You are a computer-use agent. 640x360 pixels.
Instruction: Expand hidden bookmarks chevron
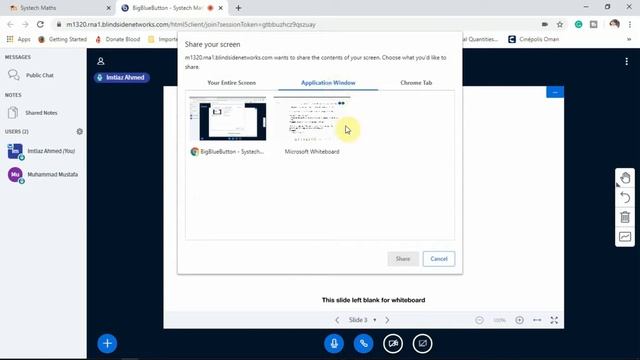629,39
